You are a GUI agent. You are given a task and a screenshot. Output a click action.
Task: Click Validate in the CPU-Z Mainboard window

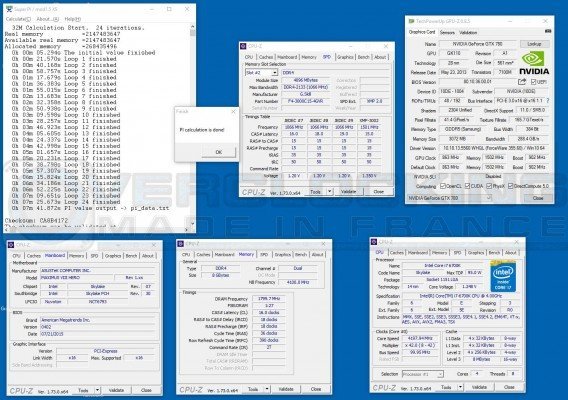[x=116, y=390]
